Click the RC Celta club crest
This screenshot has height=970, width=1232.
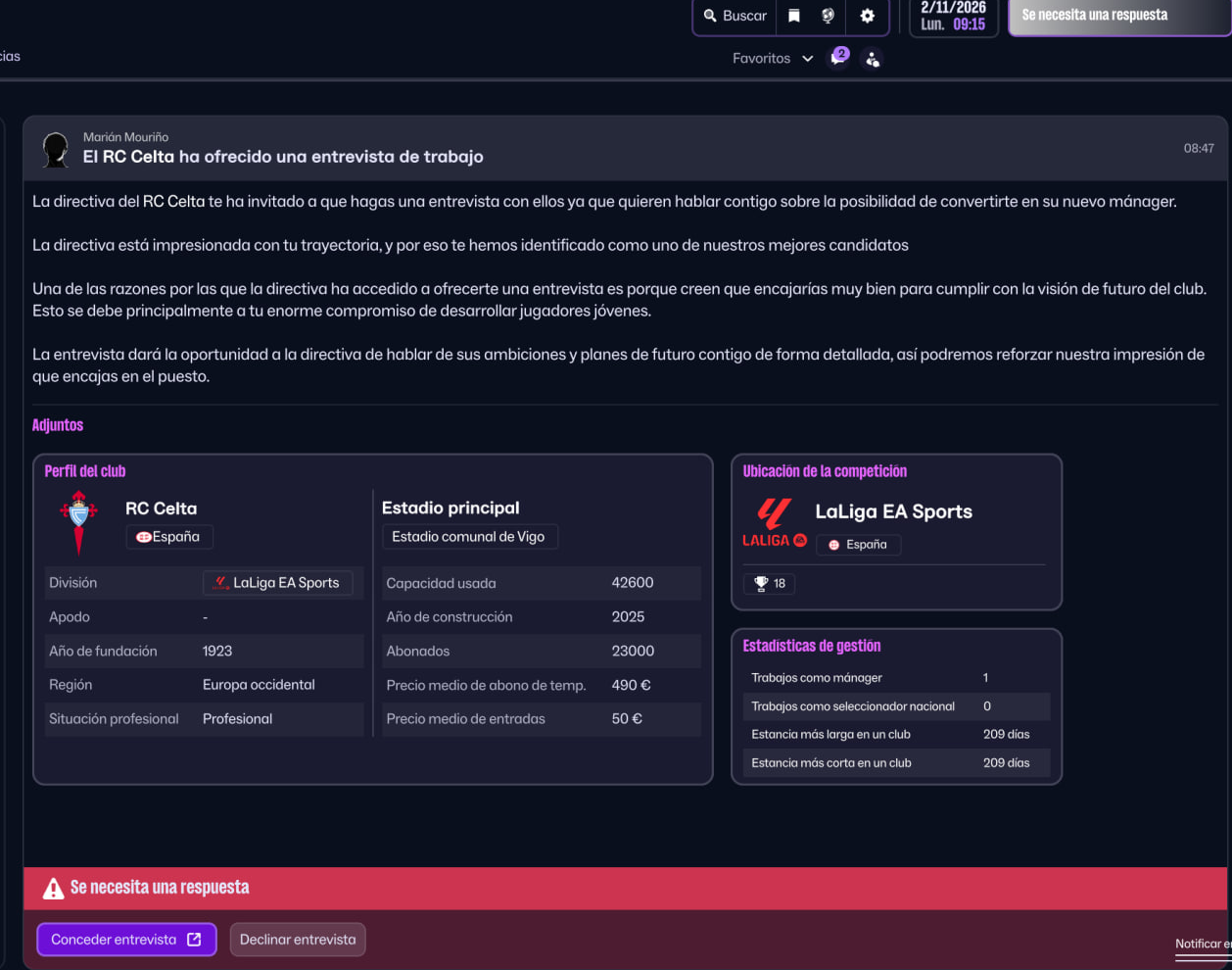78,524
